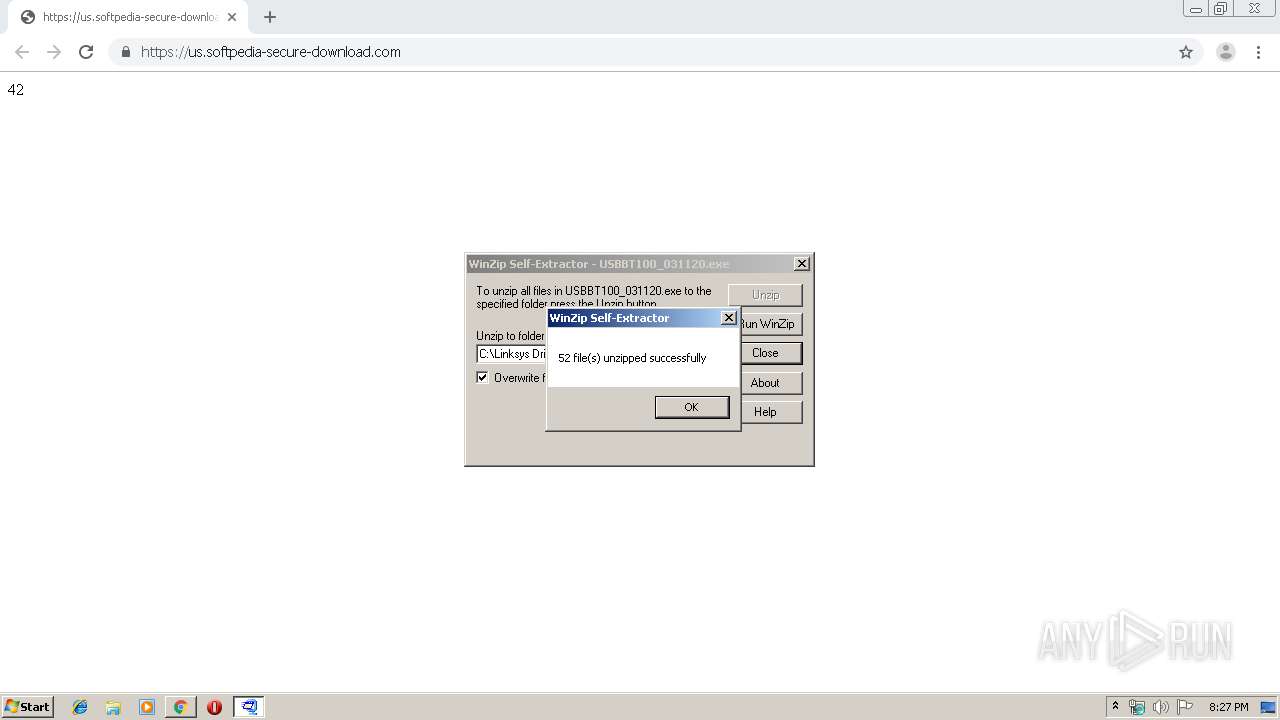The image size is (1280, 720).
Task: Select the softpedia-secure-download tab
Action: (128, 17)
